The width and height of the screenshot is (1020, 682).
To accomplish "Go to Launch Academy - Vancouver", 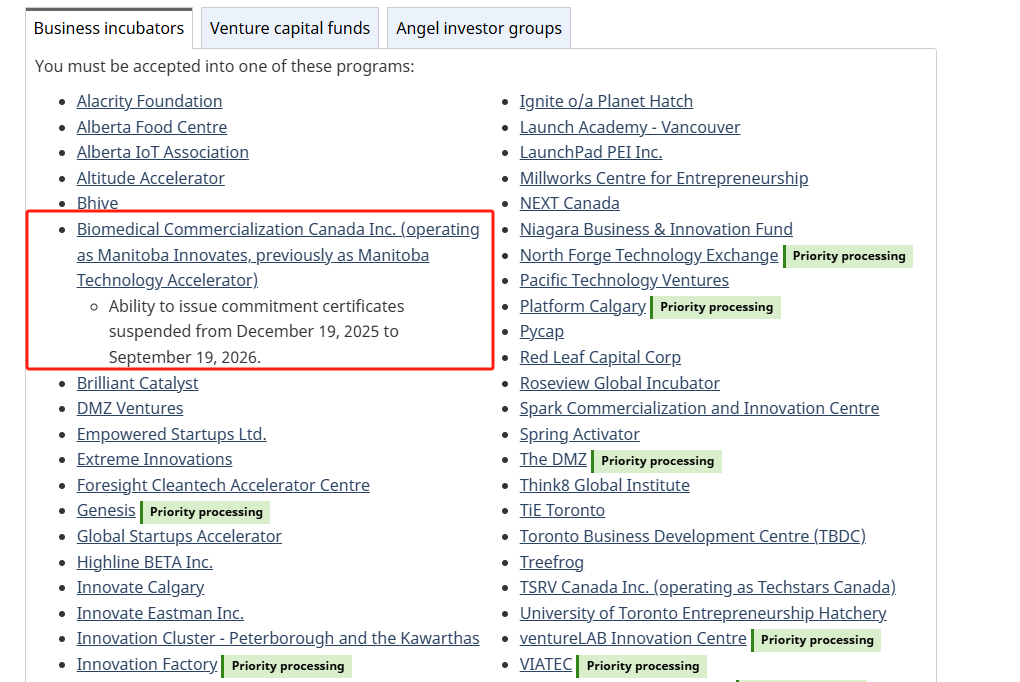I will click(630, 127).
